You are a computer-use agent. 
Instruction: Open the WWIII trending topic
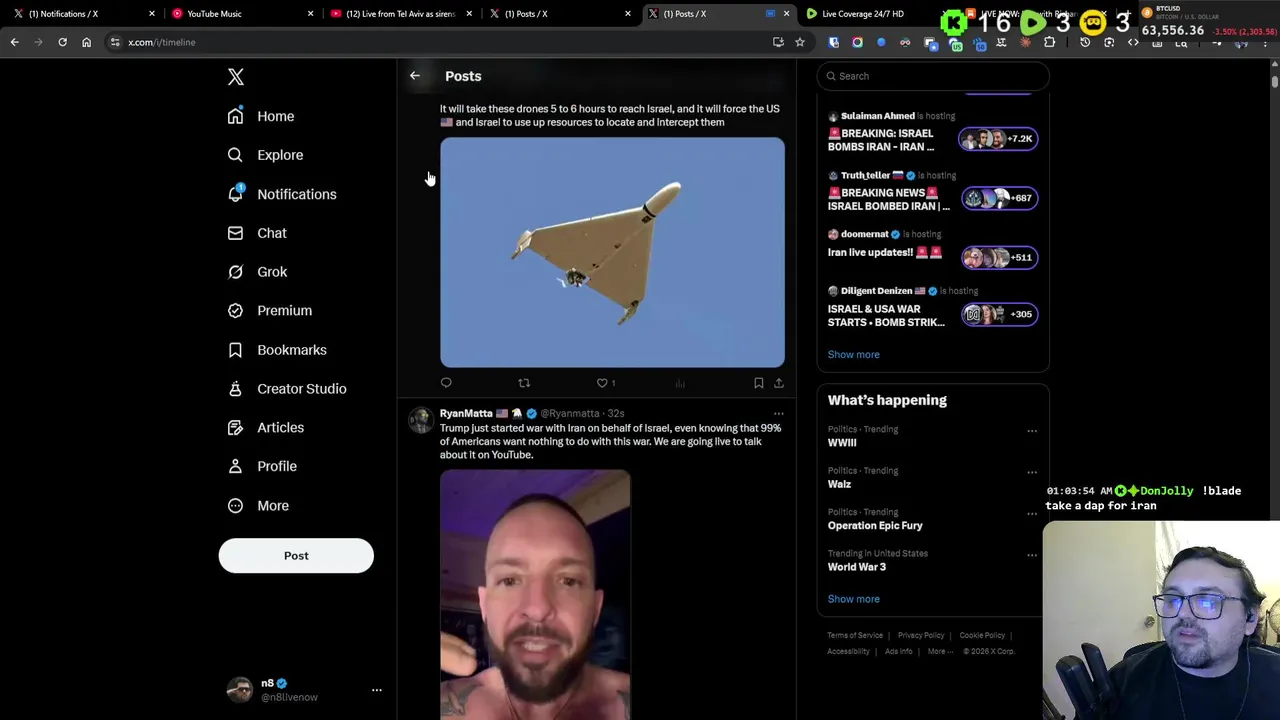point(842,442)
